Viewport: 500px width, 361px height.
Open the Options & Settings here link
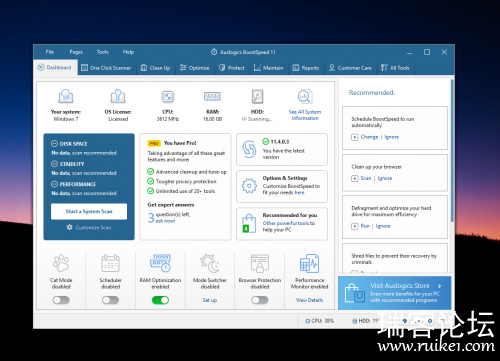pos(299,193)
